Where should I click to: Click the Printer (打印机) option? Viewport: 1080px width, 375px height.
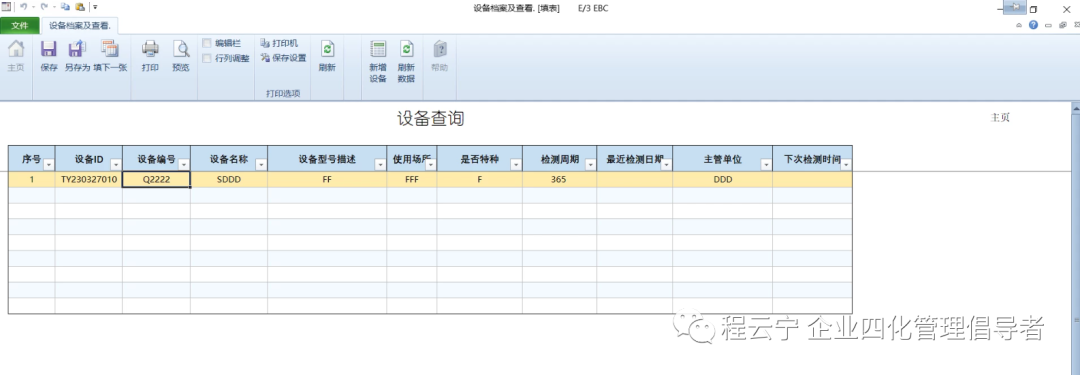click(x=279, y=43)
